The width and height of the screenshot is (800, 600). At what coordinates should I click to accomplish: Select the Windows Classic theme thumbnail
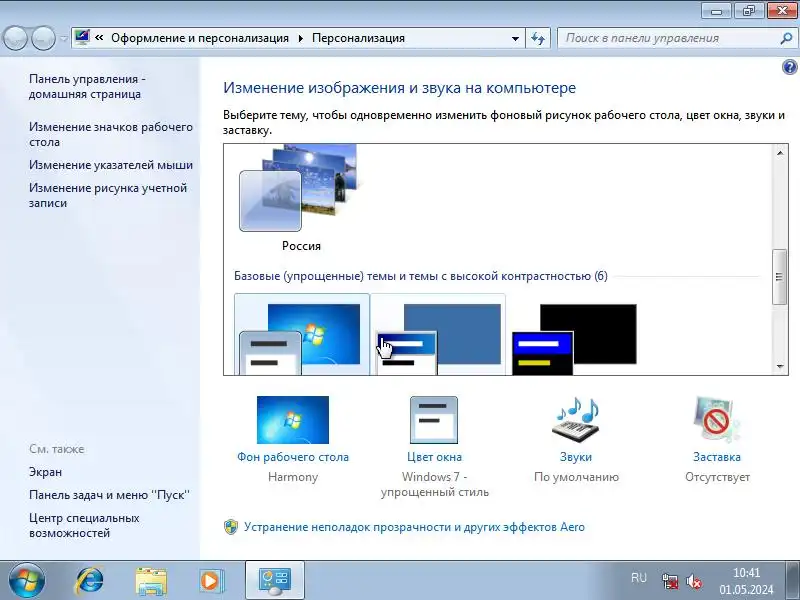(x=438, y=335)
